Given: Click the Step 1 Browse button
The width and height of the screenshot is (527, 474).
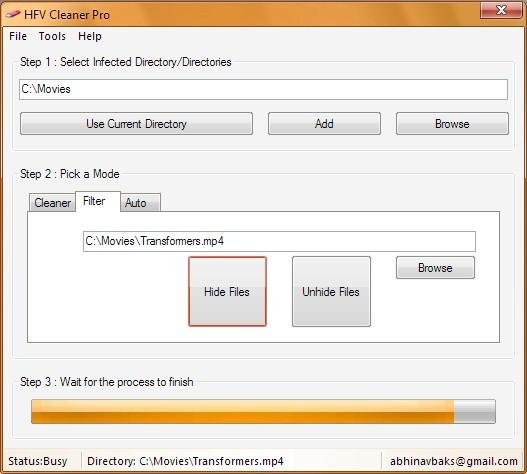Looking at the screenshot, I should point(452,124).
